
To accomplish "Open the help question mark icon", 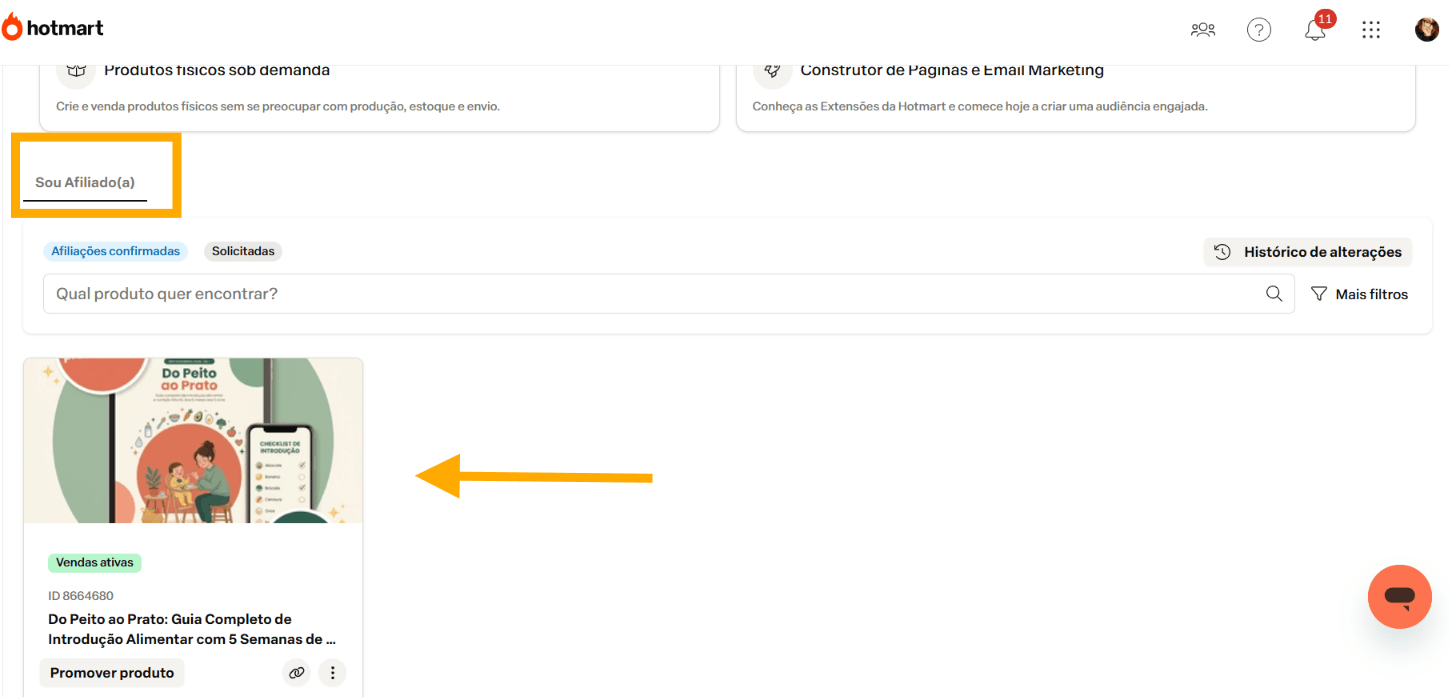I will point(1259,29).
